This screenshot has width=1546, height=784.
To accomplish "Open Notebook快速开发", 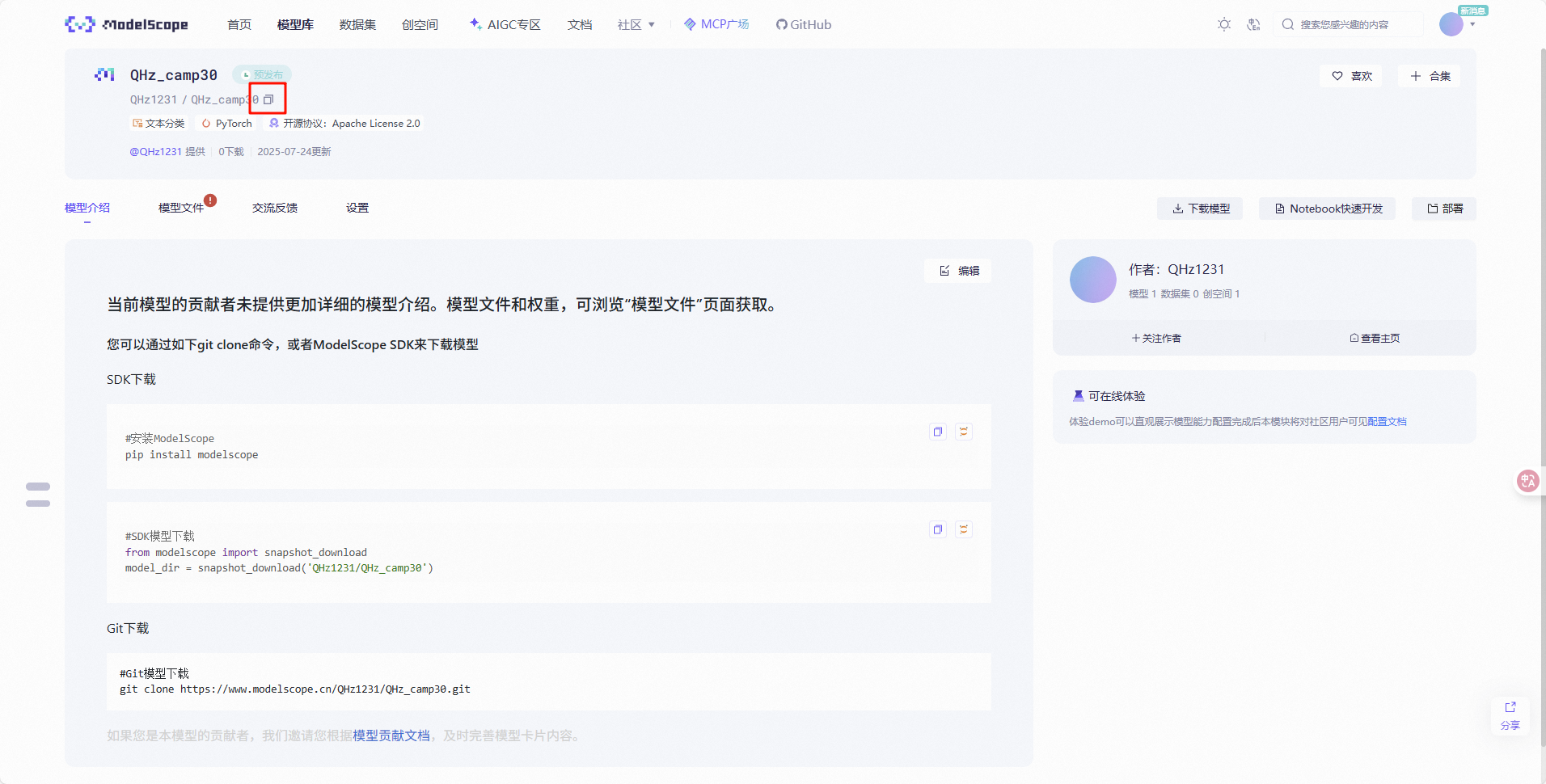I will coord(1328,209).
